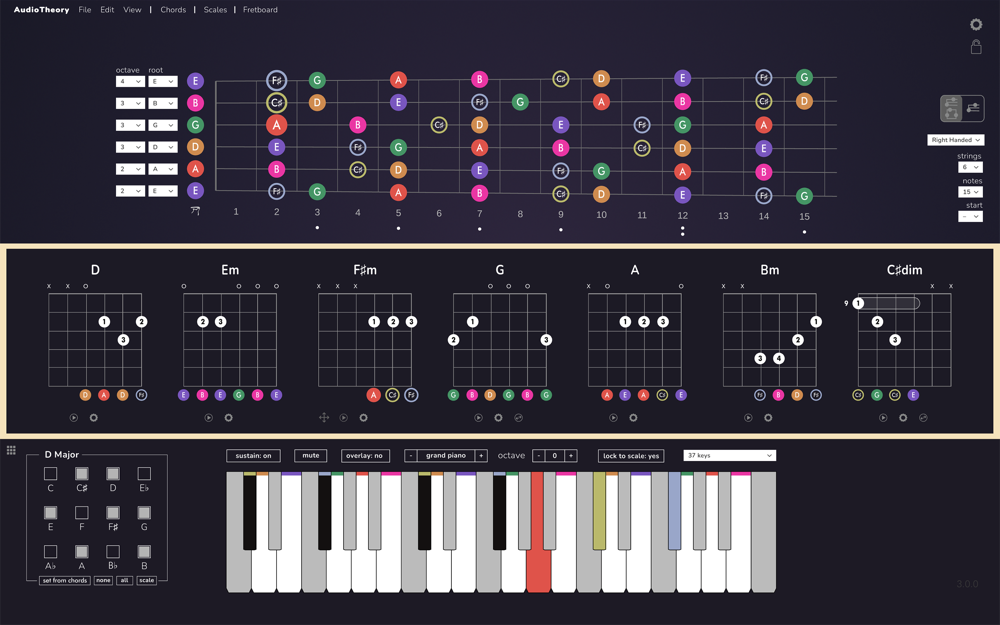Toggle the F note checkbox
This screenshot has width=1000, height=625.
(82, 513)
